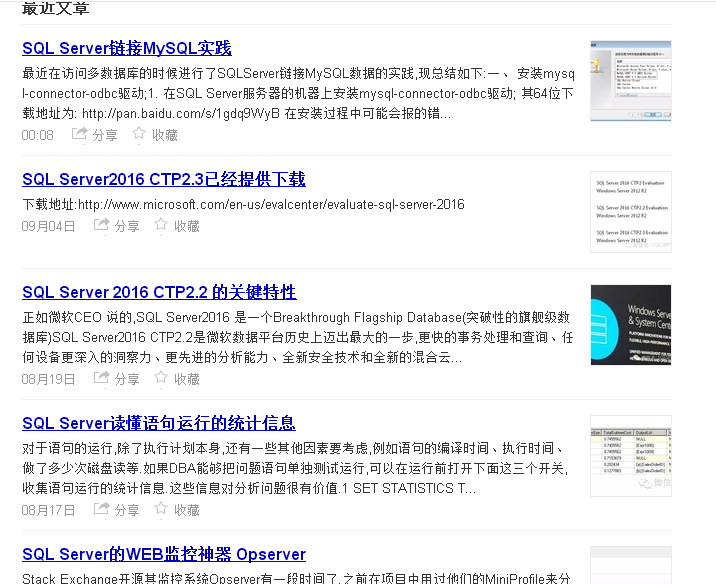Click favorite star for the 09月04日 article
Image resolution: width=716 pixels, height=584 pixels.
tap(161, 225)
